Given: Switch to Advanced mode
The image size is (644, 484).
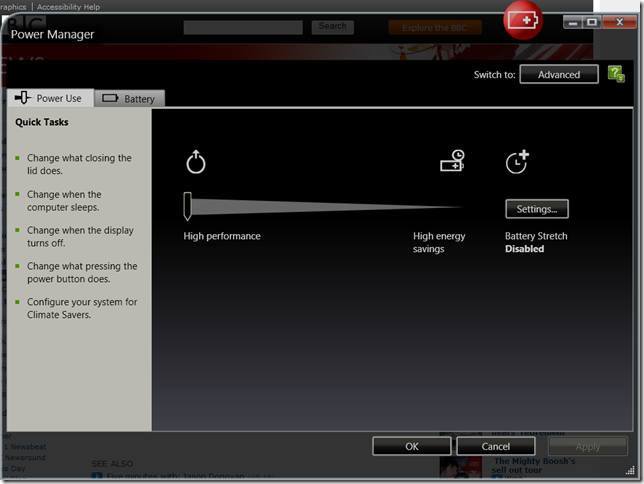Looking at the screenshot, I should coord(559,74).
